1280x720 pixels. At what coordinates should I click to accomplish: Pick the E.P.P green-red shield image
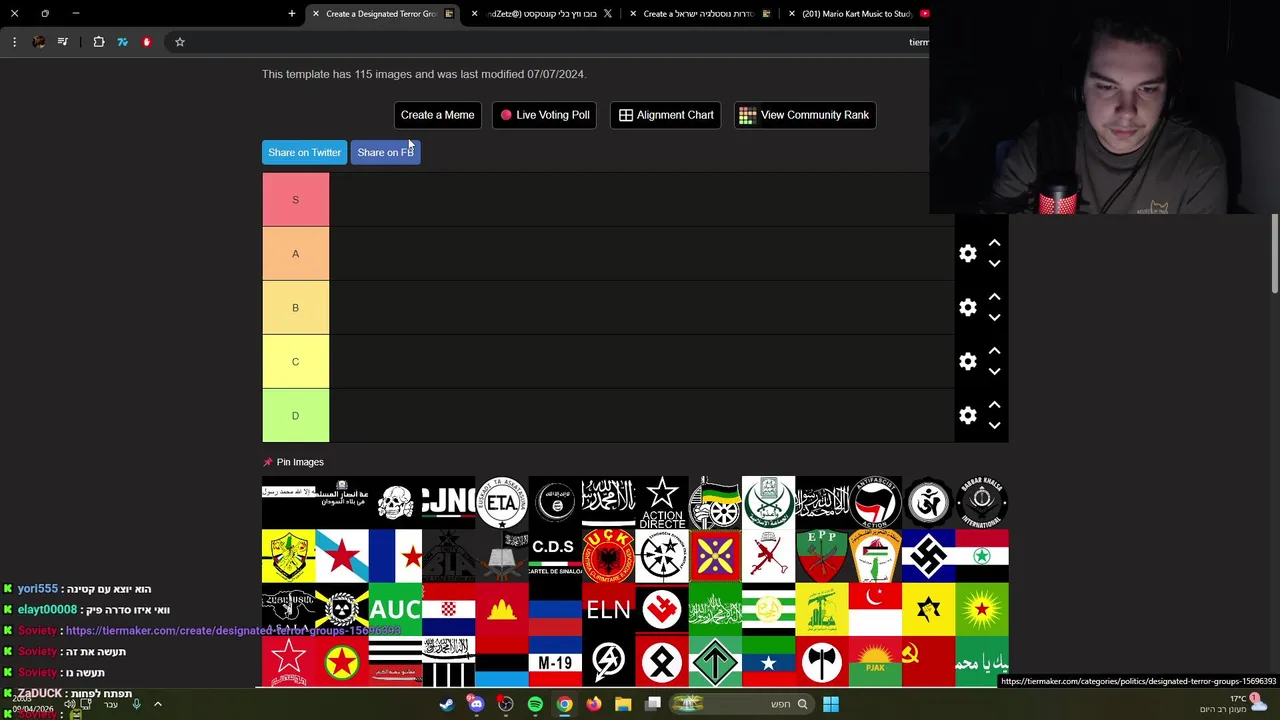pyautogui.click(x=822, y=556)
